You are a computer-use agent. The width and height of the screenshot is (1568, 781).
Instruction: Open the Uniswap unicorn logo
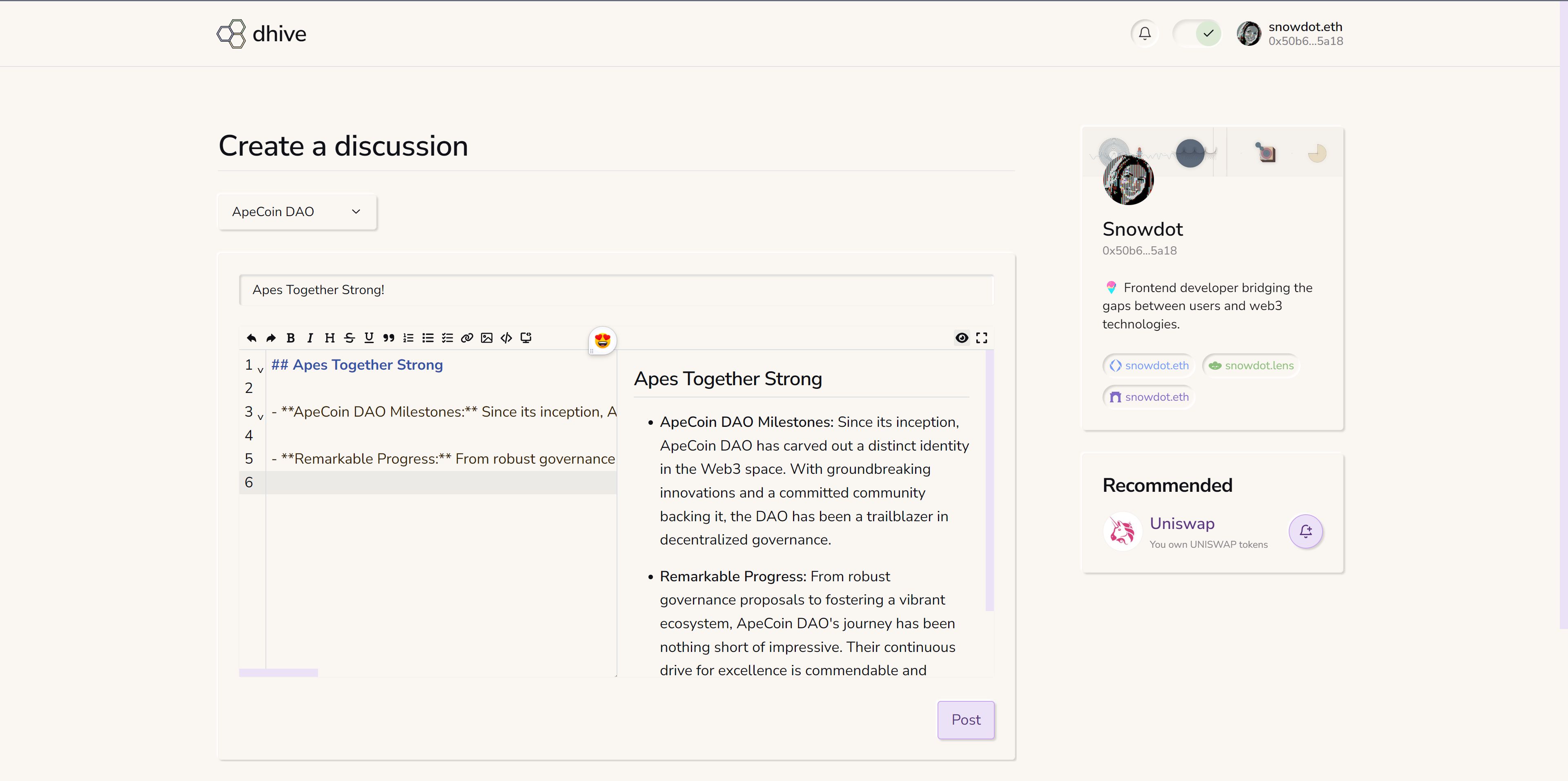coord(1123,531)
